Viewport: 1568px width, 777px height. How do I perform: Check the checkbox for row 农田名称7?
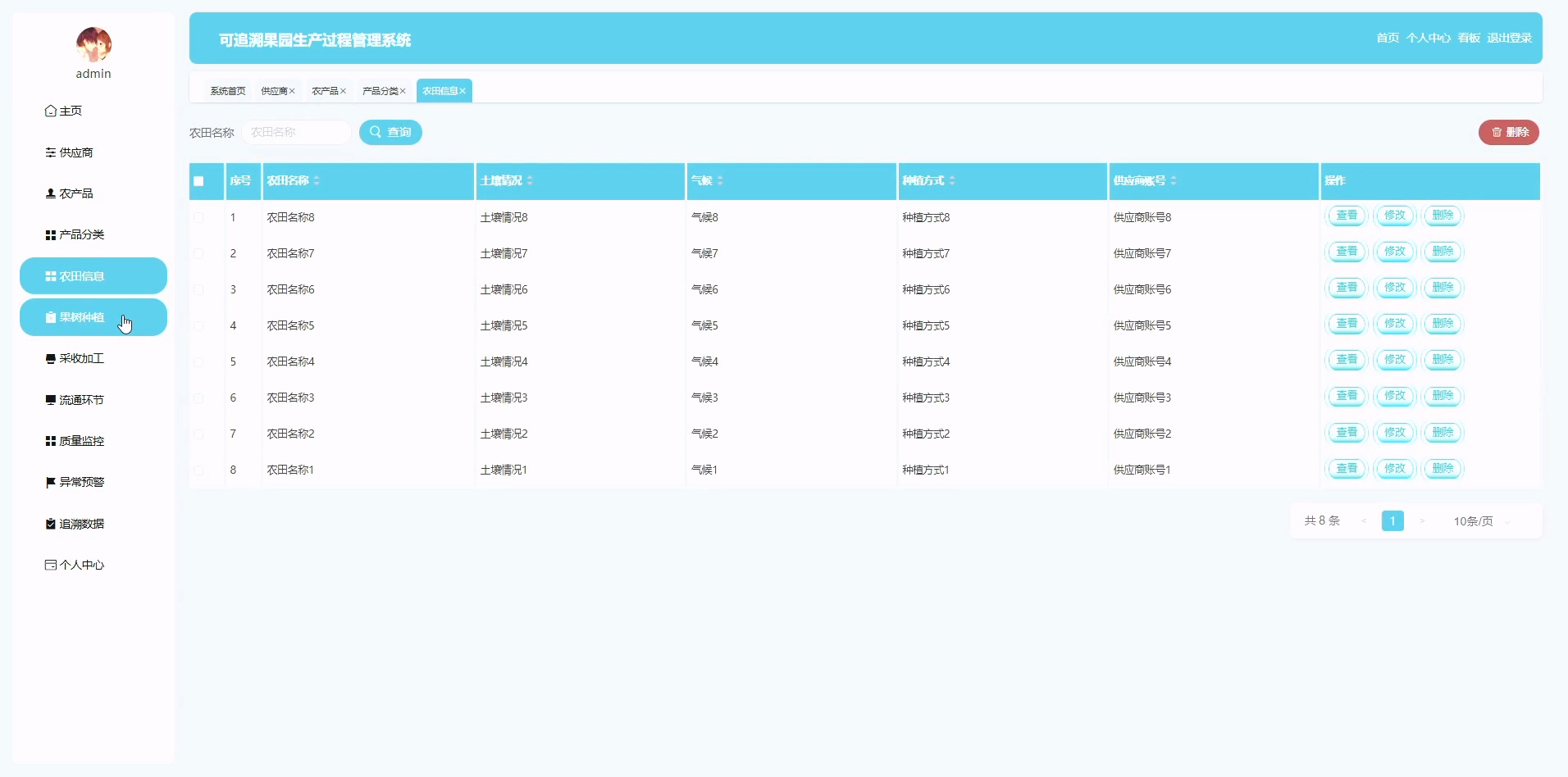point(198,253)
